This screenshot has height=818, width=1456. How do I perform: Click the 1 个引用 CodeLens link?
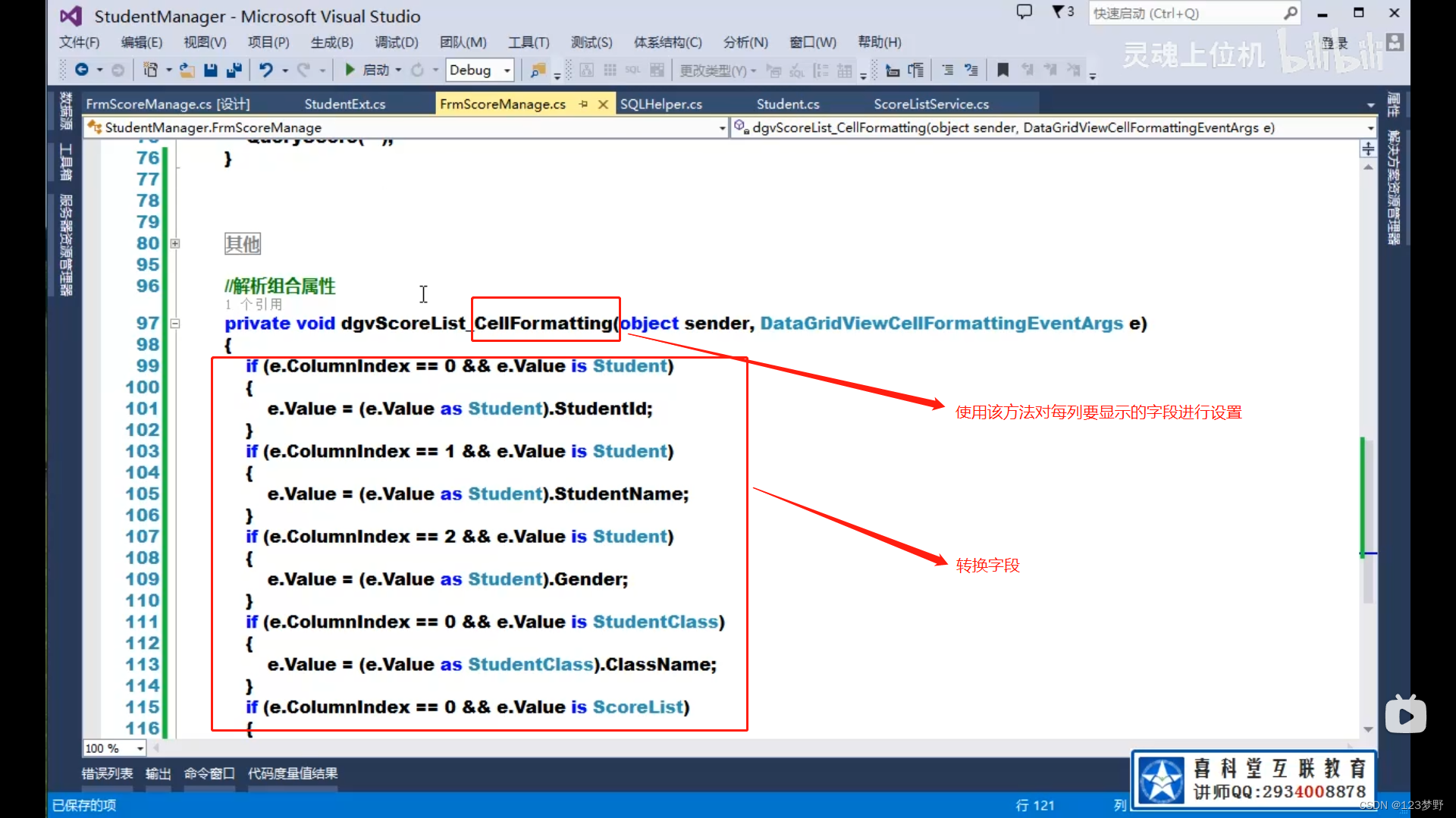(x=253, y=304)
